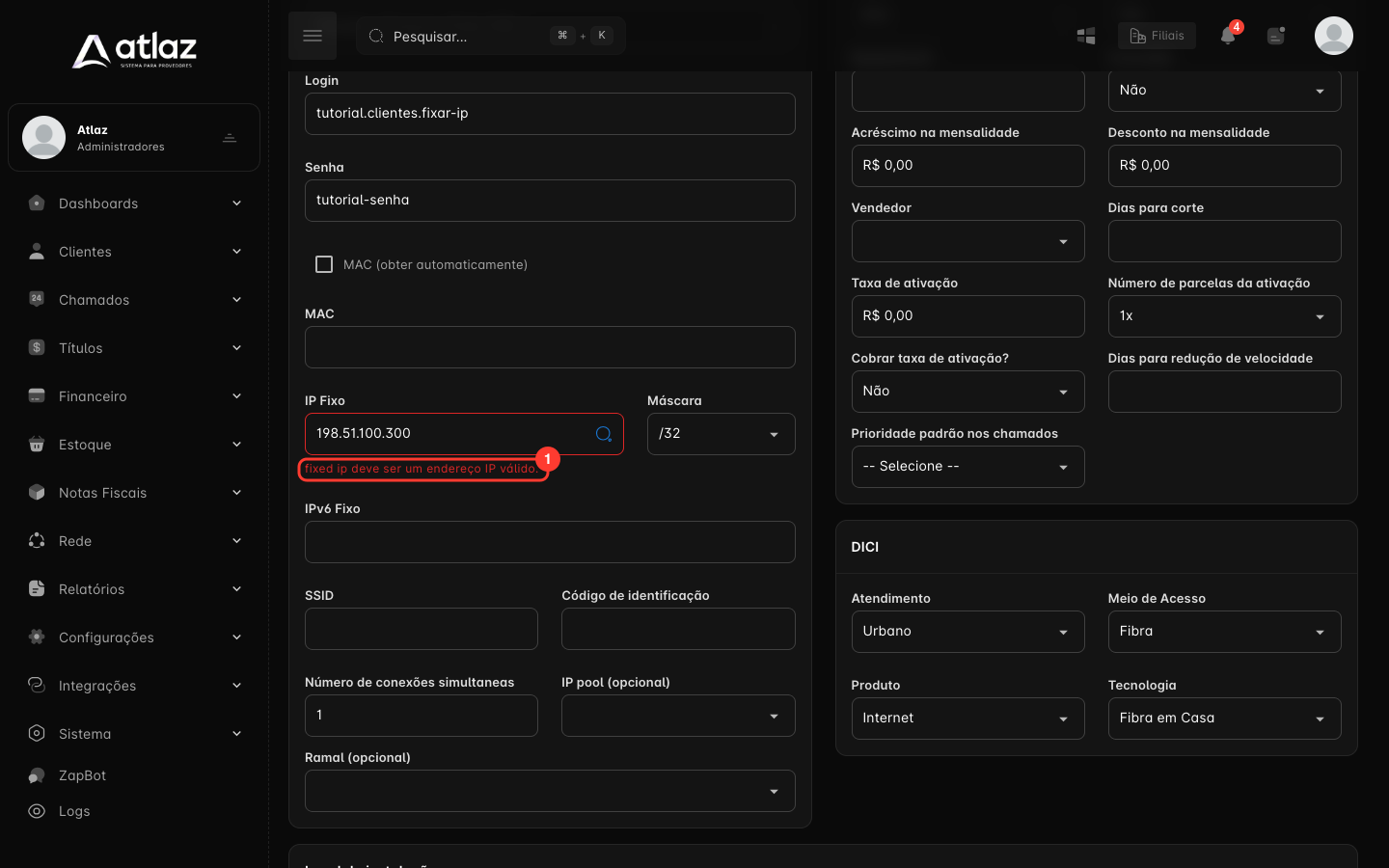Click the Títulos dollar icon
This screenshot has width=1389, height=868.
coord(37,347)
